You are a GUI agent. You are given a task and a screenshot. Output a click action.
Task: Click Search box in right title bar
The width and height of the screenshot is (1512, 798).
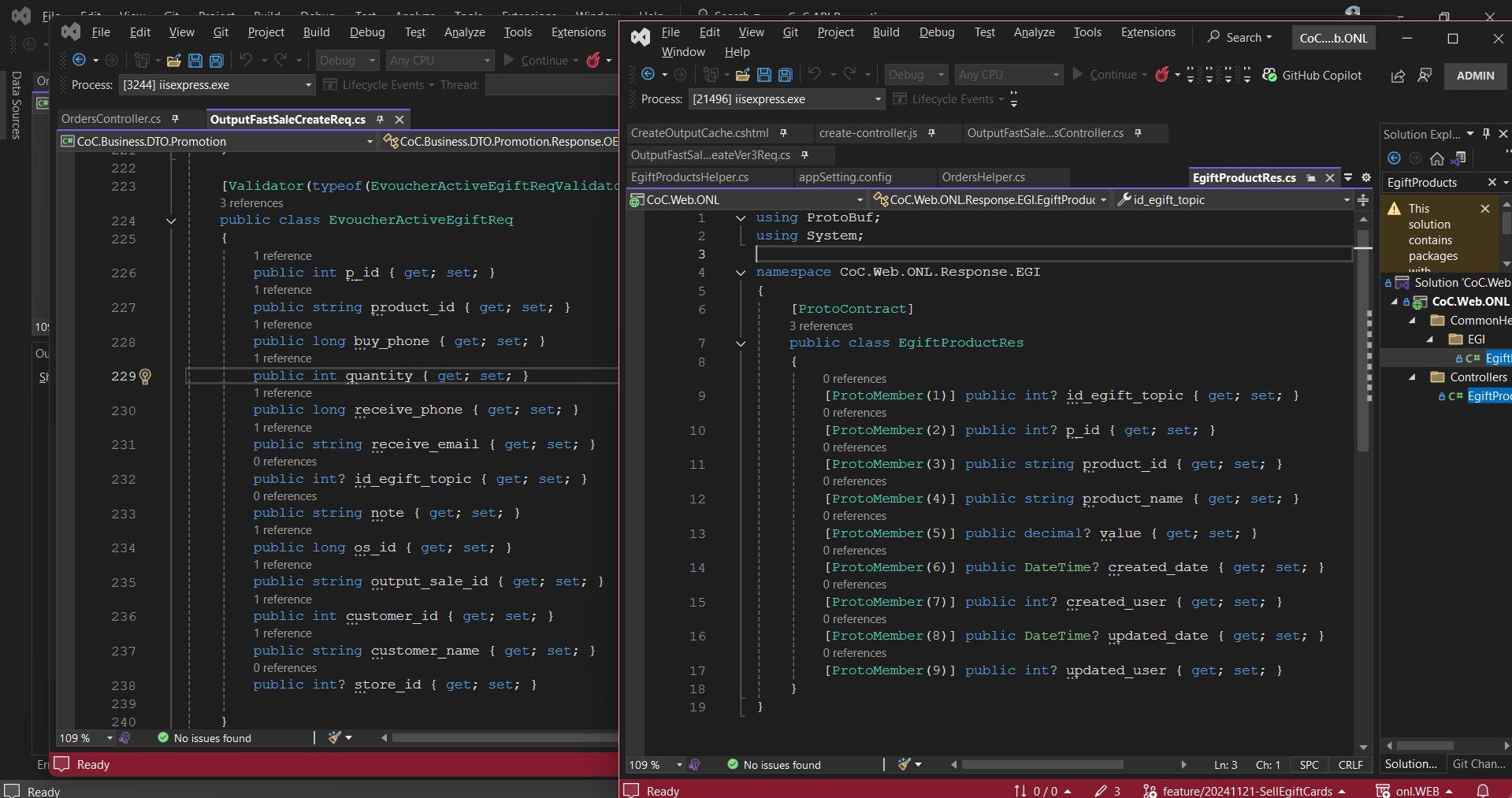coord(1240,37)
